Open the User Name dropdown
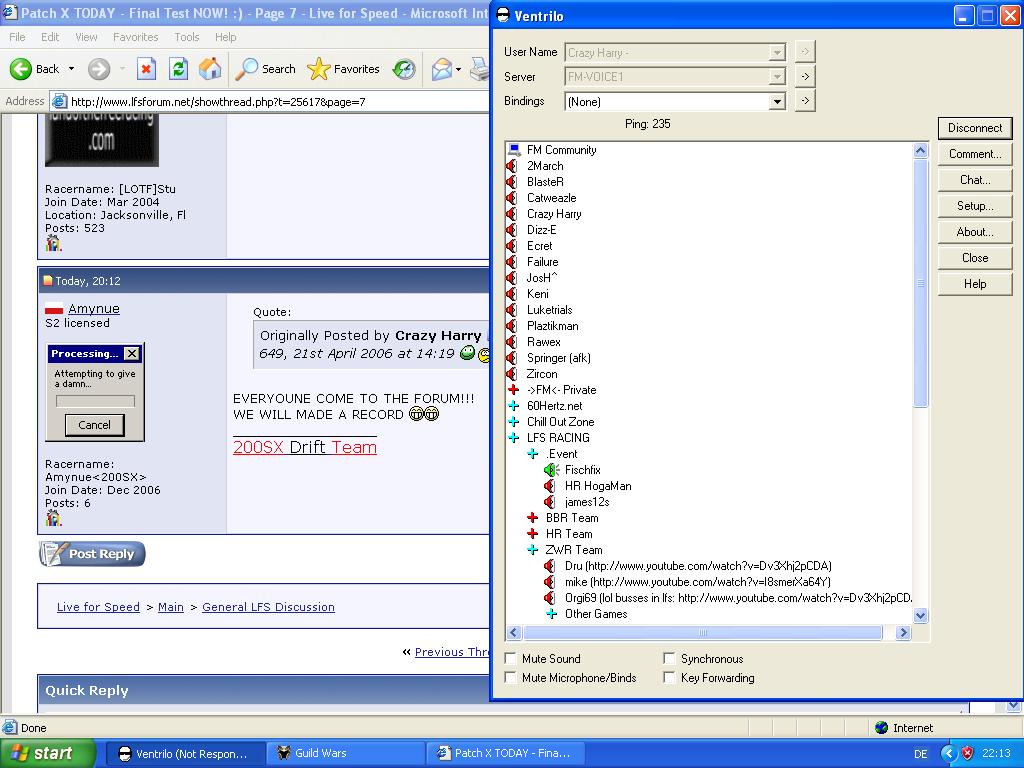The image size is (1024, 768). (x=776, y=53)
